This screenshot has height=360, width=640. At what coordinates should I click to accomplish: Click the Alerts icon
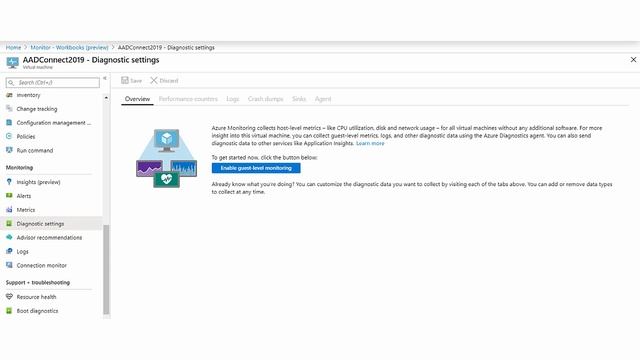[9, 196]
